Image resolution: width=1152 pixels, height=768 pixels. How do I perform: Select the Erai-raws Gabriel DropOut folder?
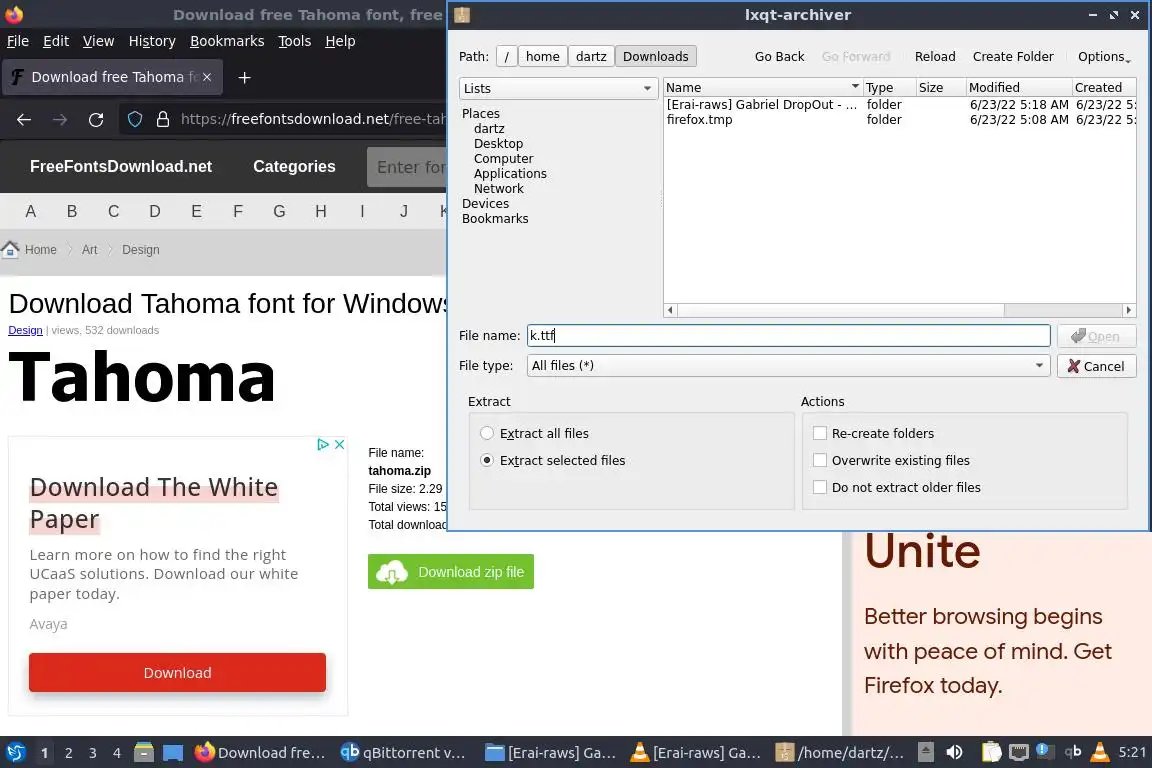click(899, 104)
